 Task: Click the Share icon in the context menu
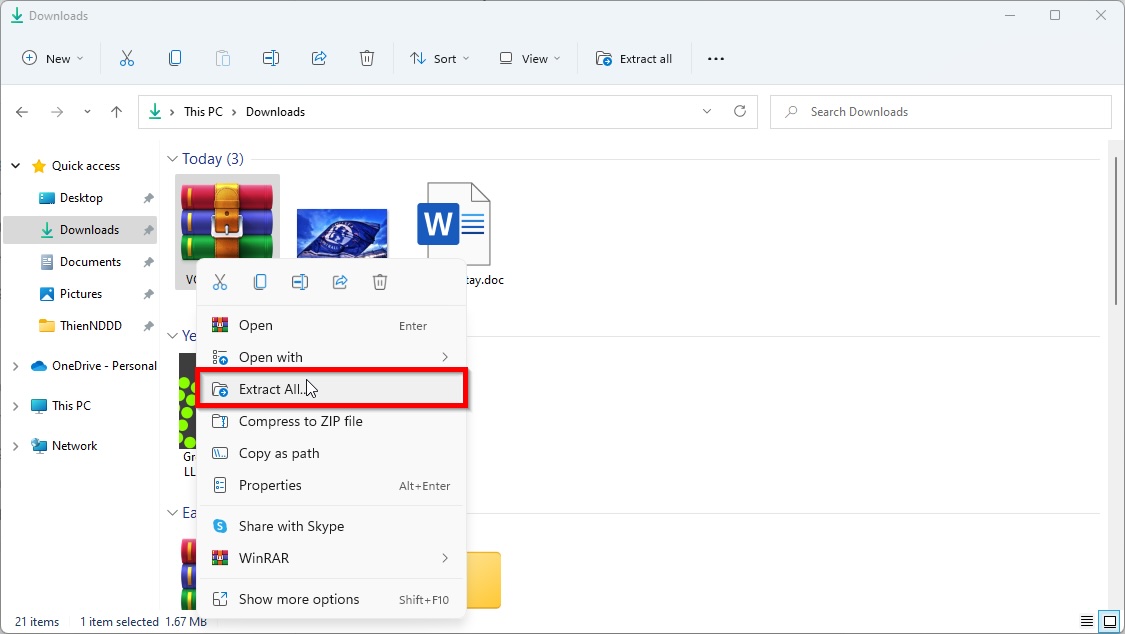pyautogui.click(x=340, y=283)
